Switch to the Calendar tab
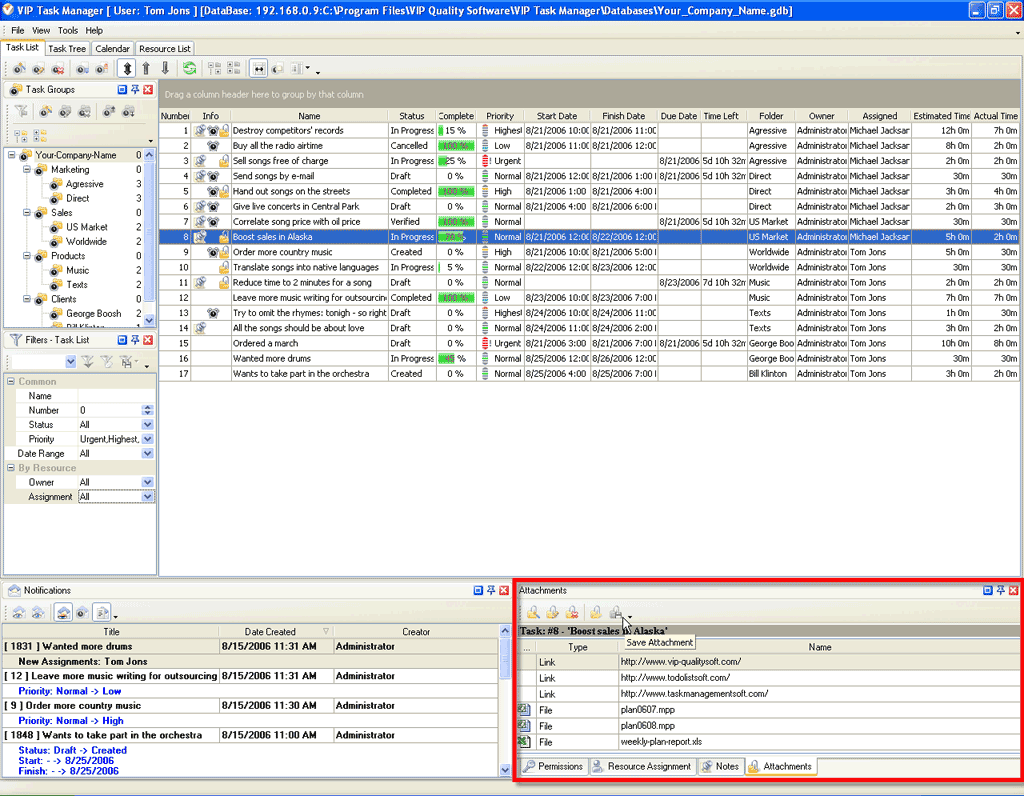Screen dimensions: 1024x796 pos(112,48)
